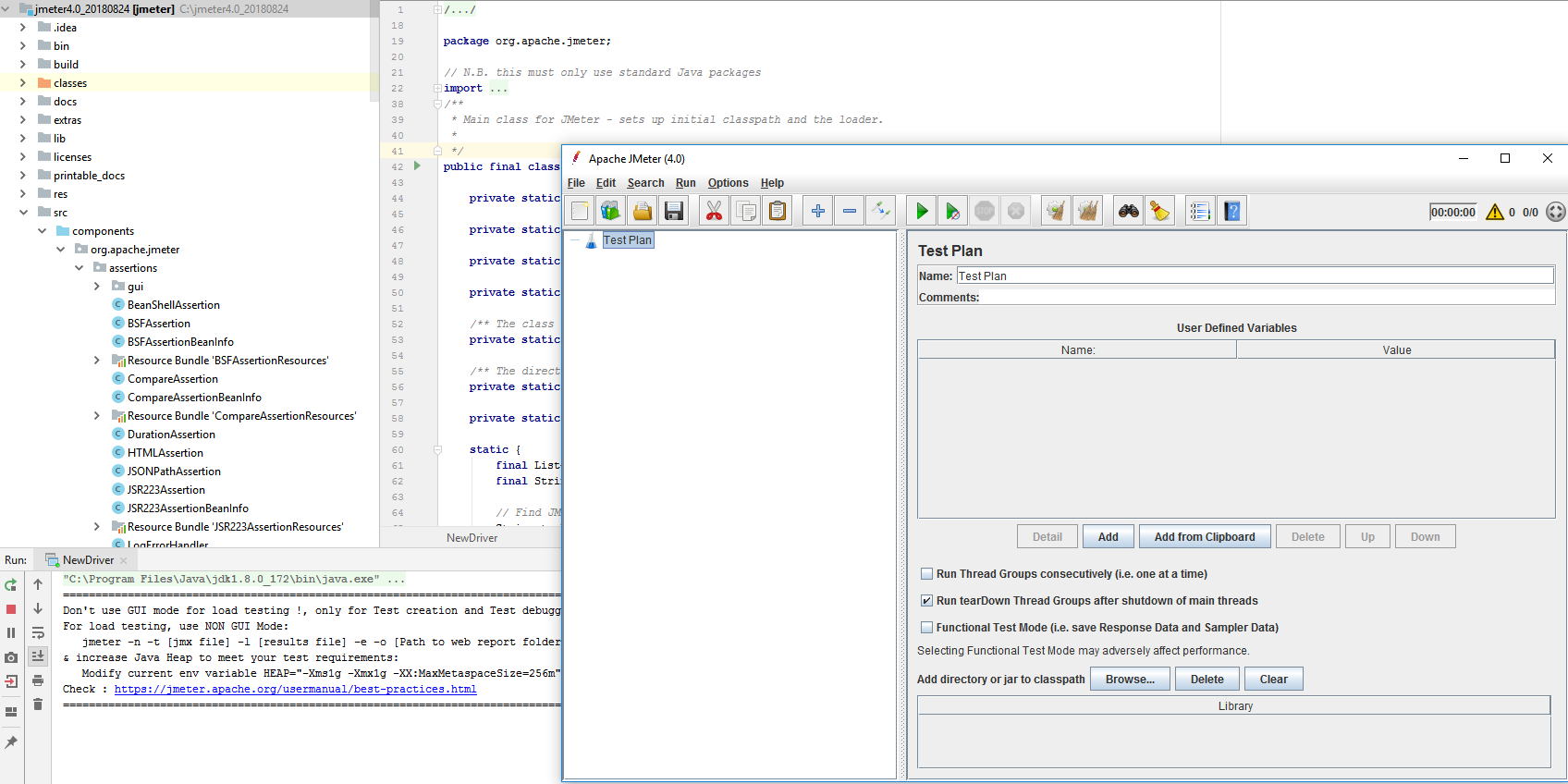Clear console output with the trash icon
The width and height of the screenshot is (1568, 784).
coord(38,704)
